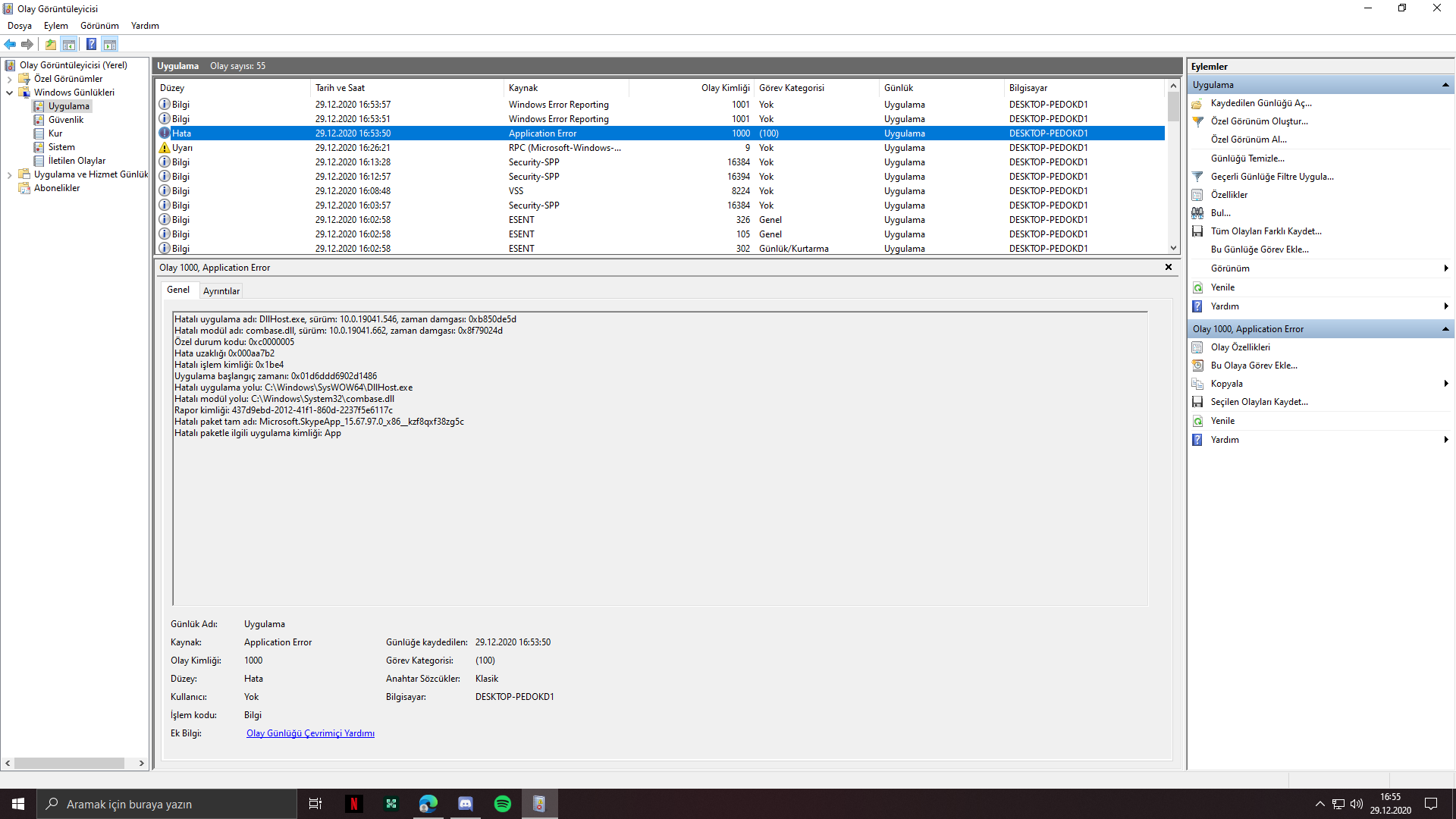1456x819 pixels.
Task: Open the Eylem menu
Action: (55, 26)
